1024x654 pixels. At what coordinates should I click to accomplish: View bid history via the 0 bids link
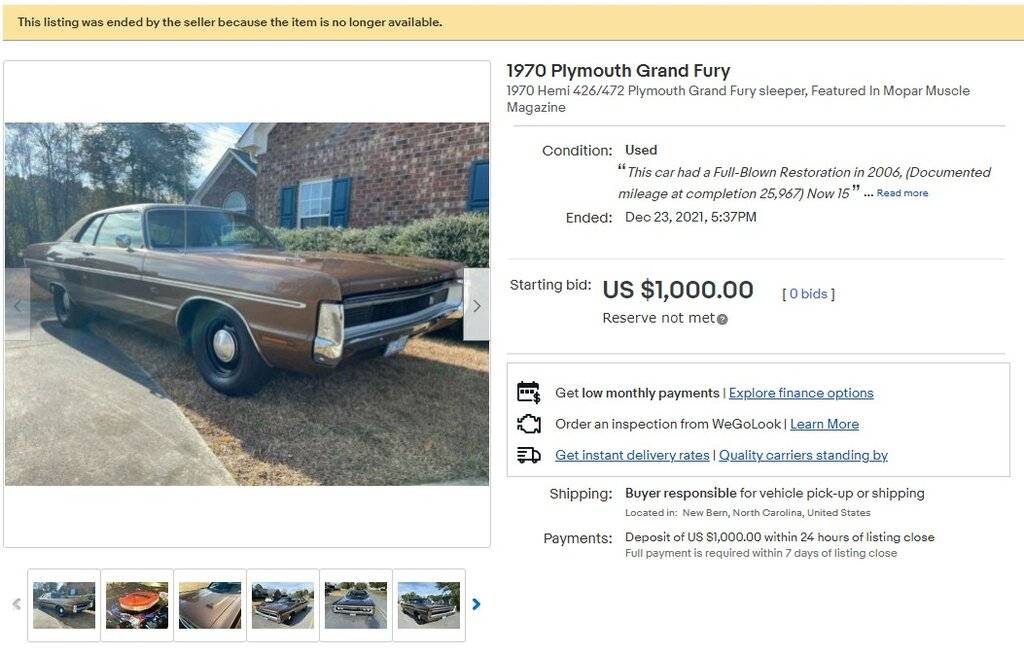809,293
